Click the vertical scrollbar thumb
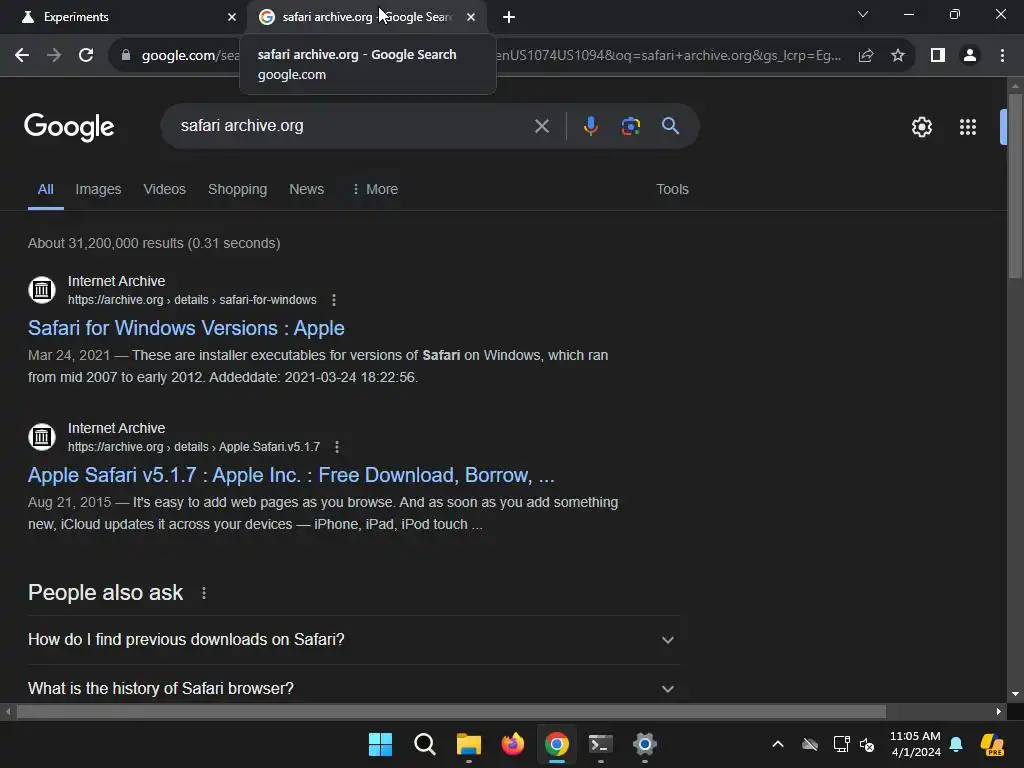 [1015, 186]
